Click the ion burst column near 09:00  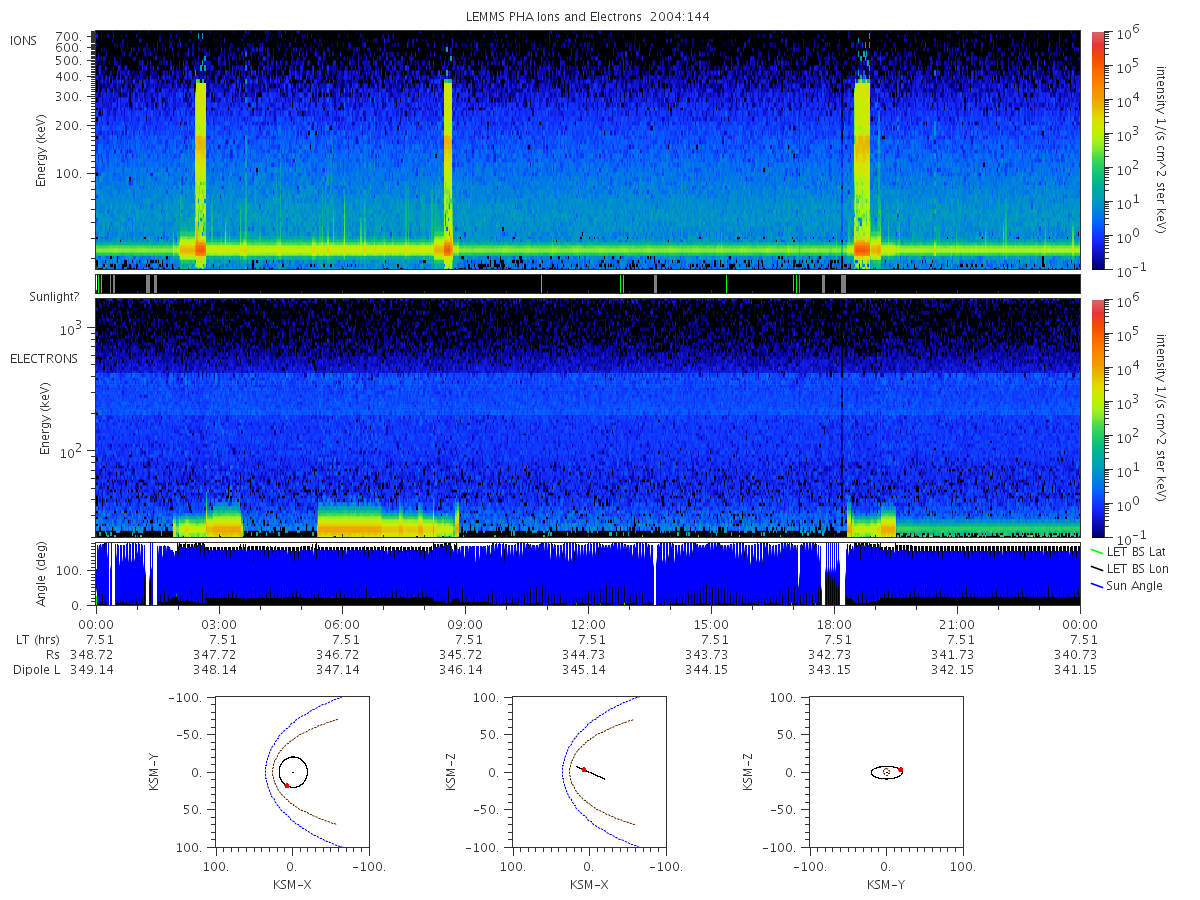pyautogui.click(x=447, y=175)
